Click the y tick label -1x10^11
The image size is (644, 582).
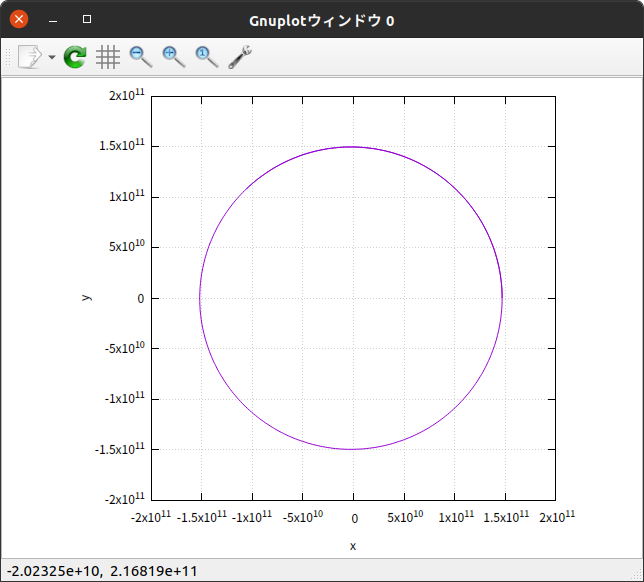pos(124,398)
